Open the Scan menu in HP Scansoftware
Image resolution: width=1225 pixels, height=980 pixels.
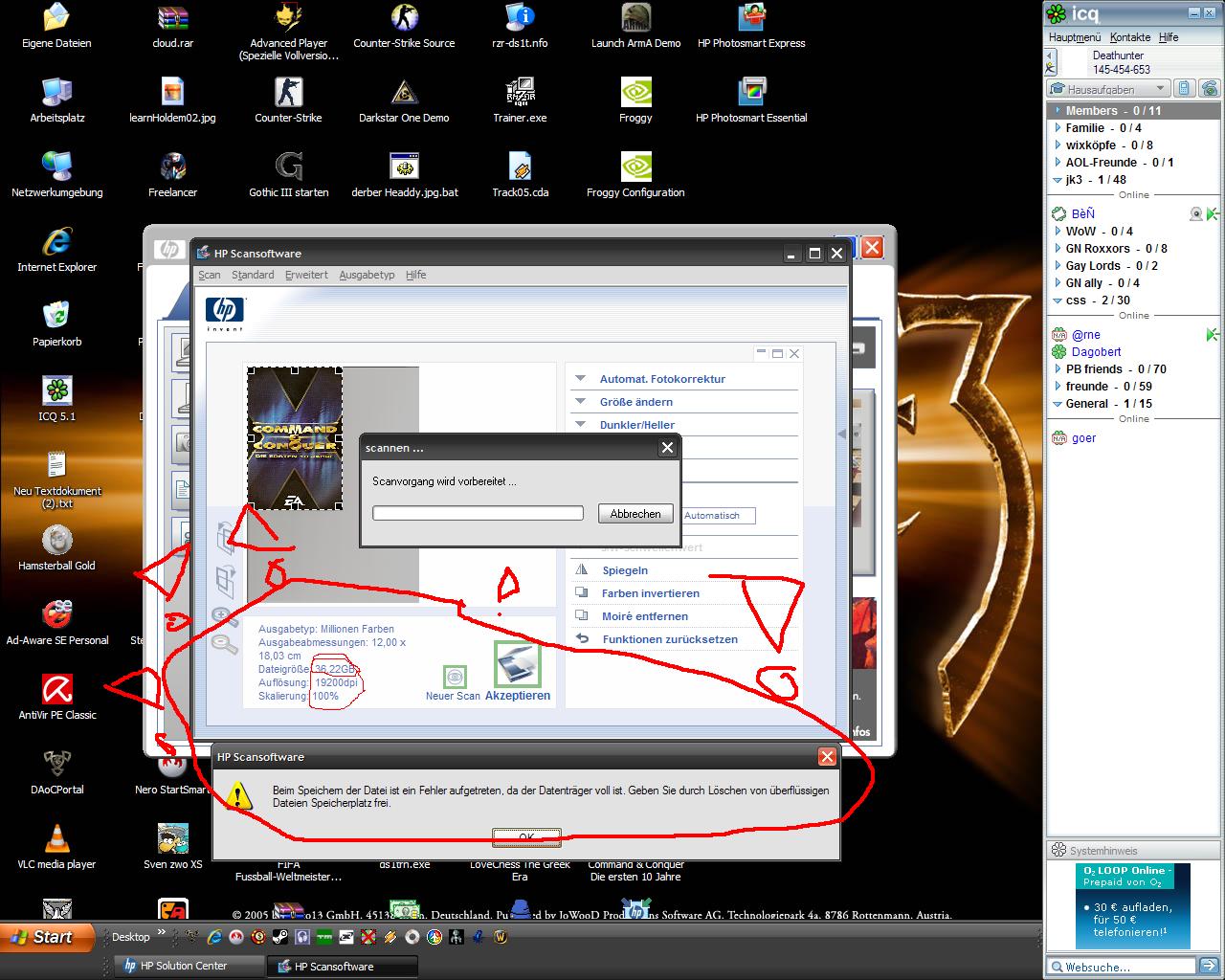point(210,275)
